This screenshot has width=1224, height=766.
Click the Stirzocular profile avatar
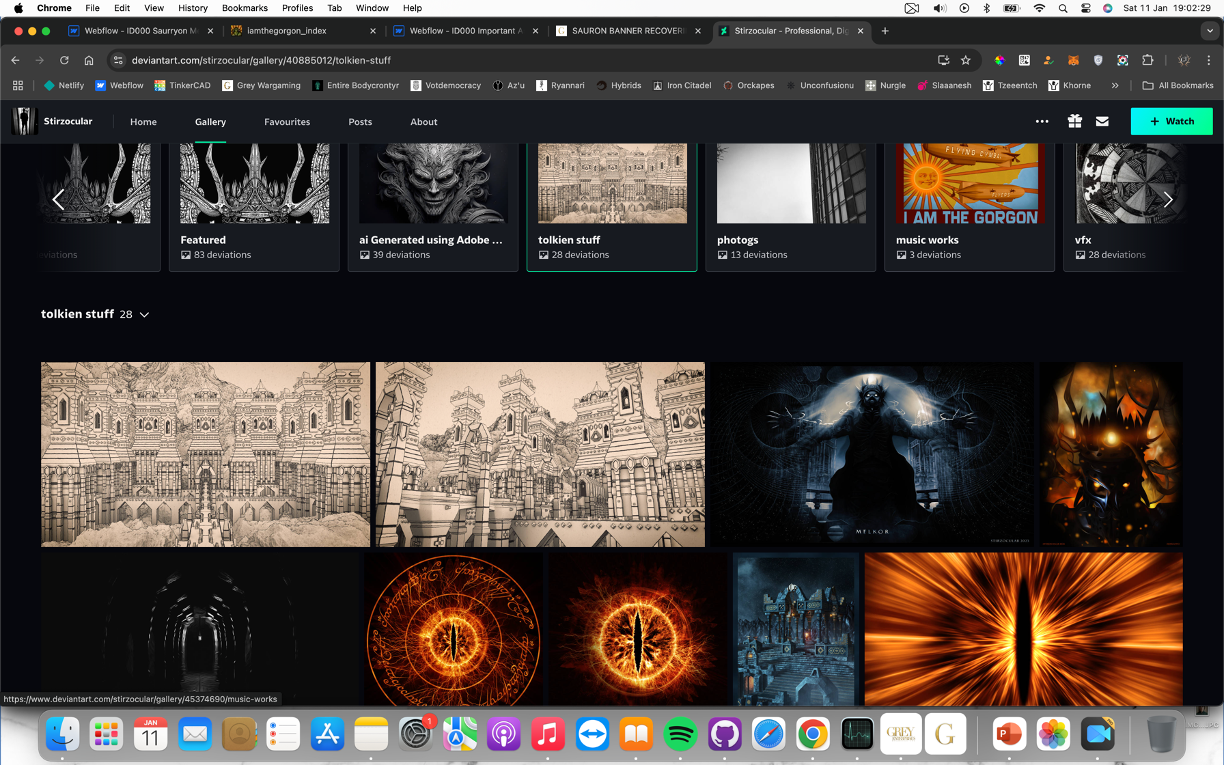point(25,121)
